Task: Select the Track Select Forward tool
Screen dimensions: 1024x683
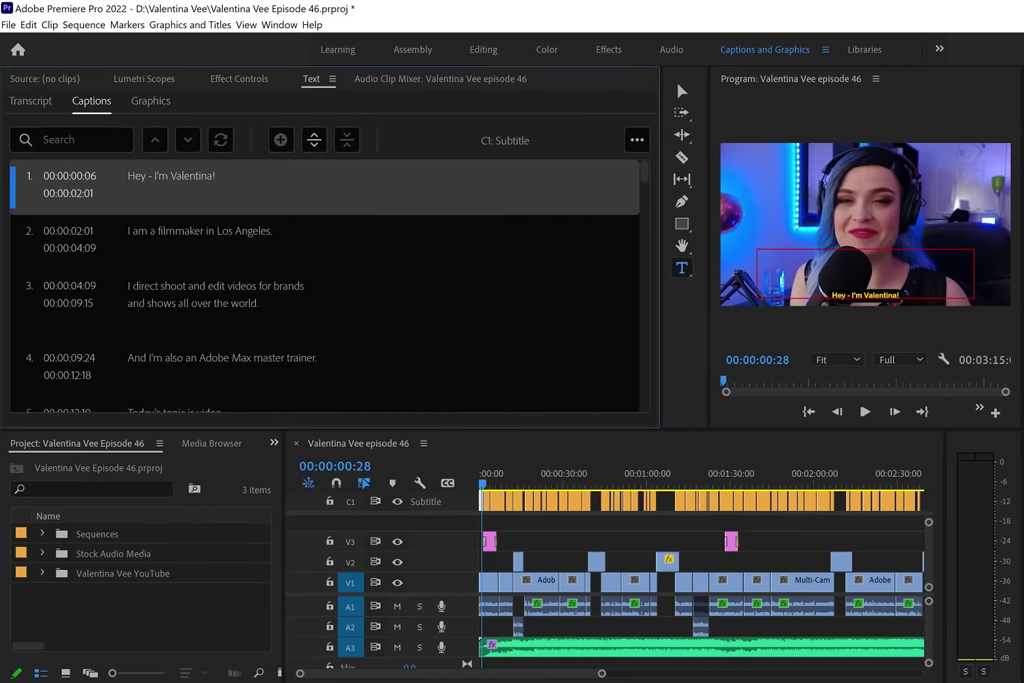Action: 682,113
